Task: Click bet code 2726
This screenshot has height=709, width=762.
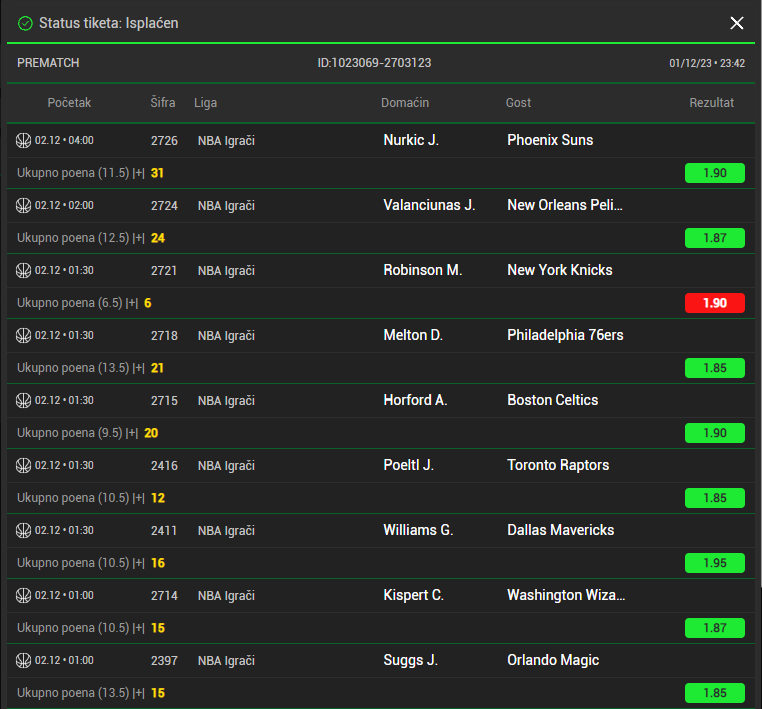Action: [164, 141]
